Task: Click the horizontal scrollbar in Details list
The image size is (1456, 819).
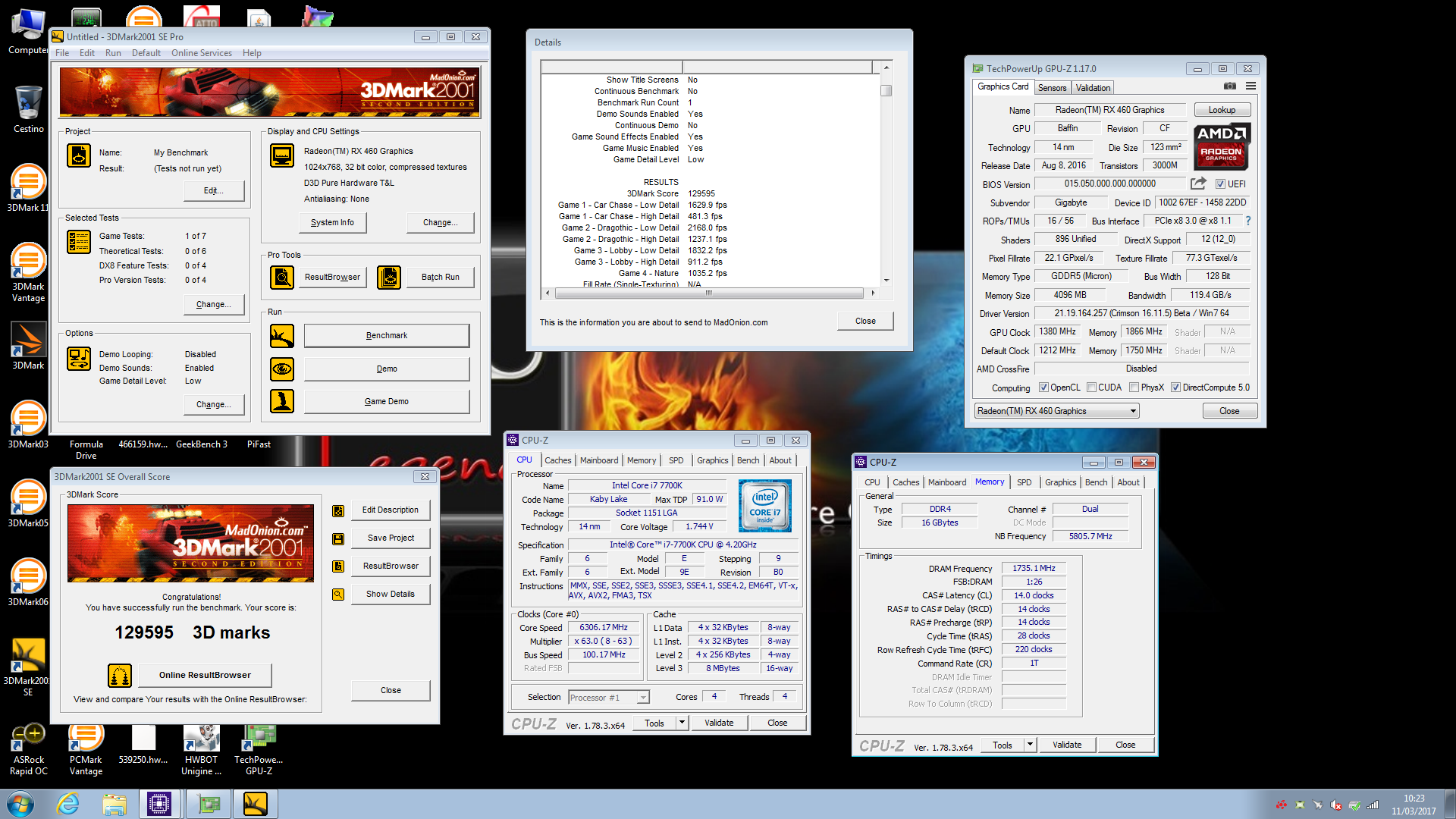Action: click(709, 293)
